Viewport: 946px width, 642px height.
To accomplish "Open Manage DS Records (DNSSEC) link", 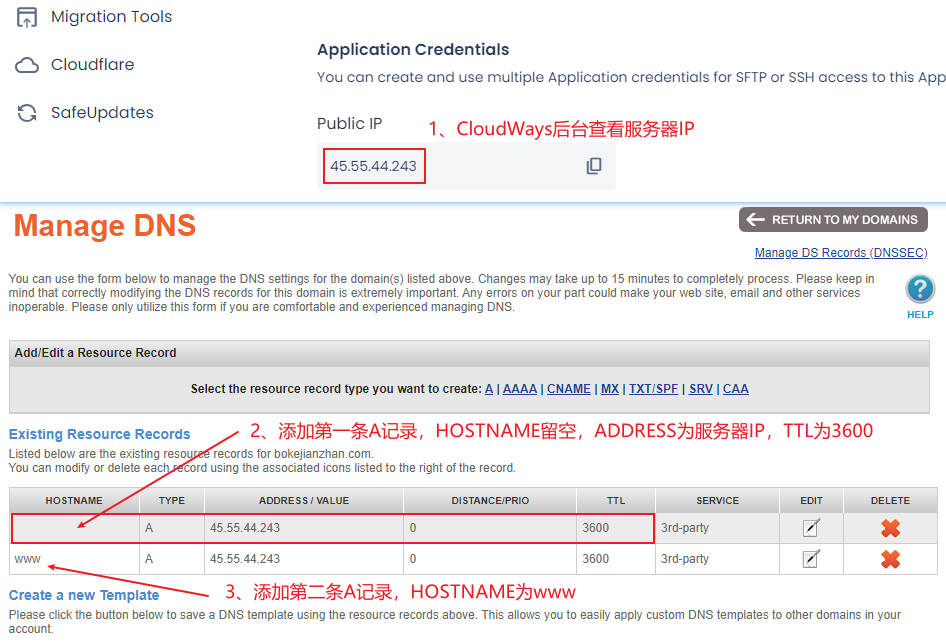I will click(840, 253).
